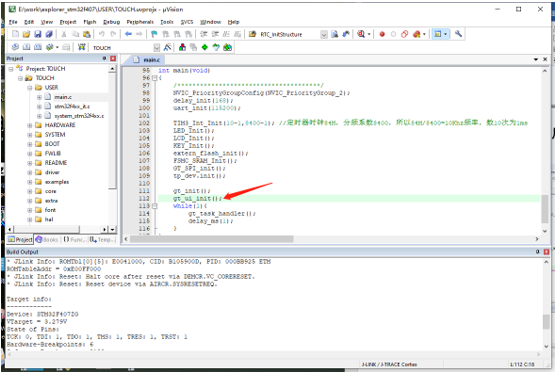Click the Options for Target icon
Image resolution: width=555 pixels, height=372 pixels.
pos(167,47)
